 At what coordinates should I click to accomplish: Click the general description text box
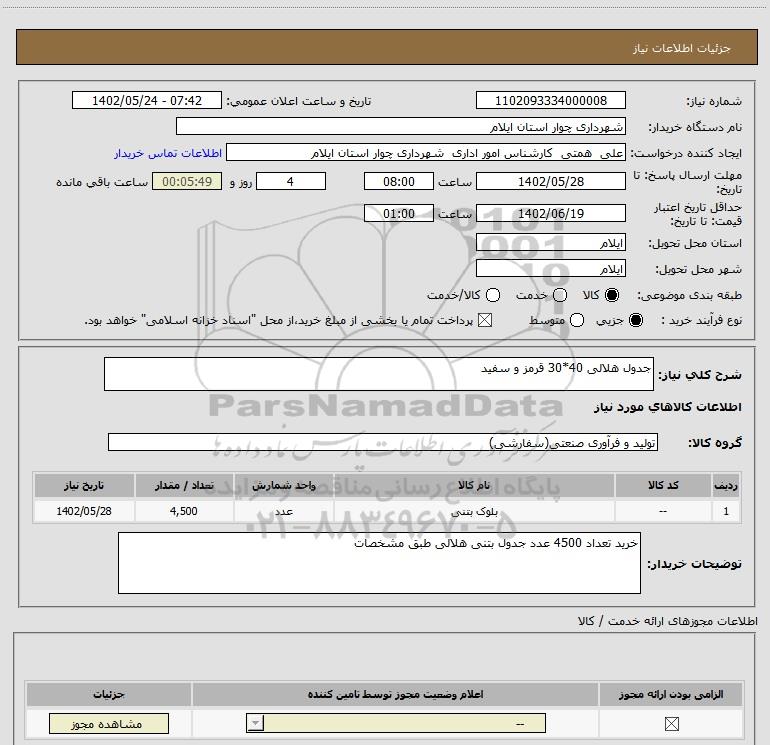(x=379, y=374)
